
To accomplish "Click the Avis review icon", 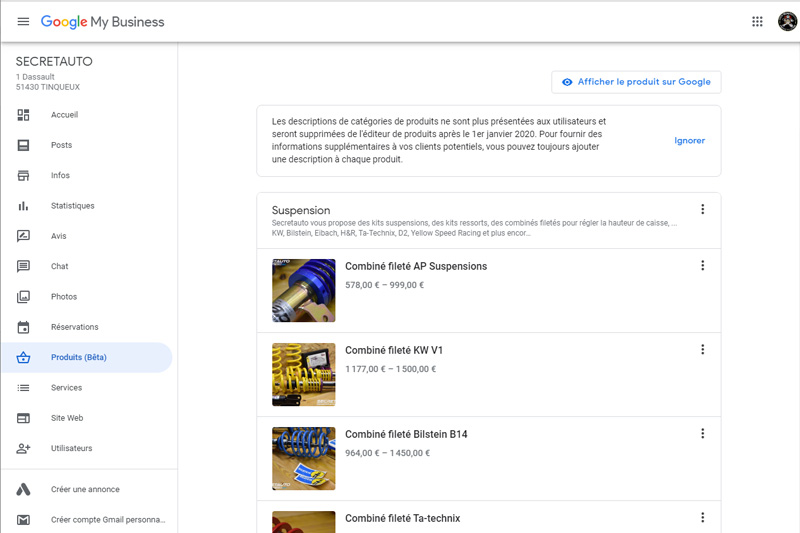I will pos(23,236).
